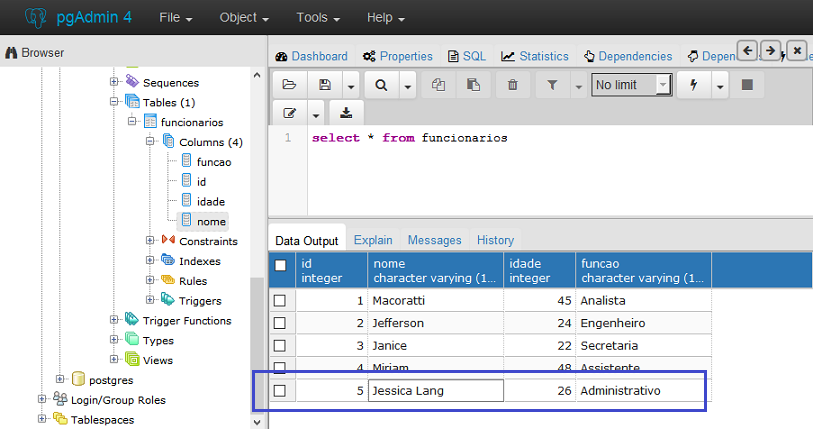Open the Help menu
The height and width of the screenshot is (429, 813).
385,18
